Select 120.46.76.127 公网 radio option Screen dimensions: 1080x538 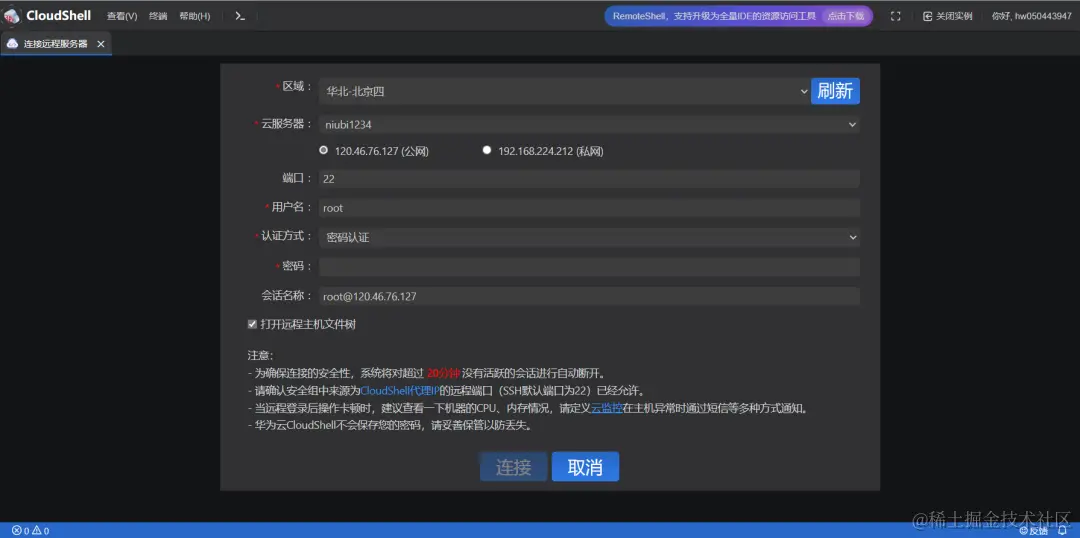pyautogui.click(x=324, y=150)
